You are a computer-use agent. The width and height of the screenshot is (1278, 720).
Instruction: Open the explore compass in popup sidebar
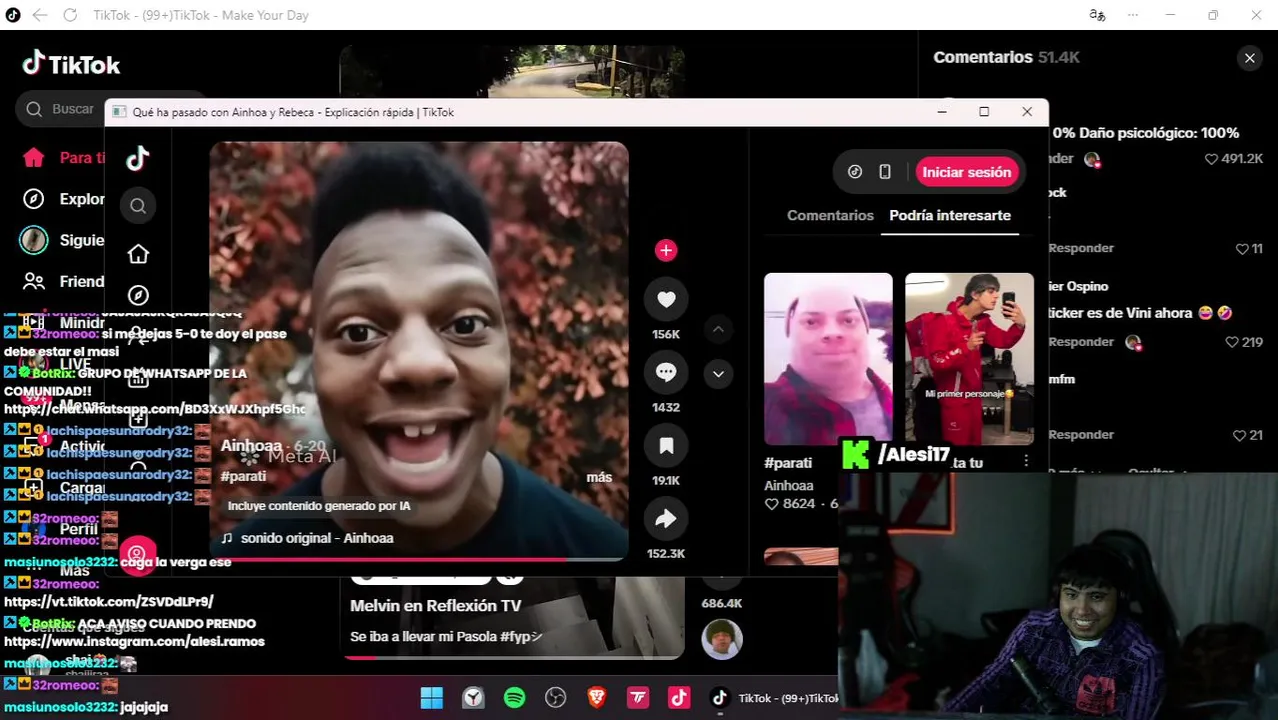pos(138,295)
